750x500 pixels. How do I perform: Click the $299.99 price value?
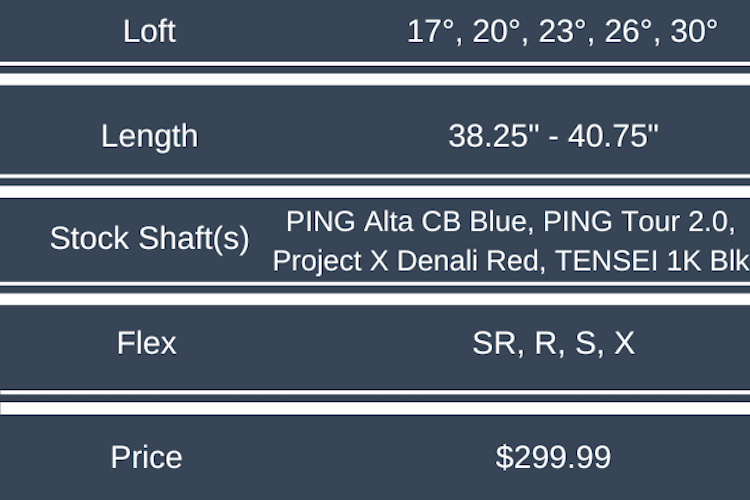pos(553,457)
